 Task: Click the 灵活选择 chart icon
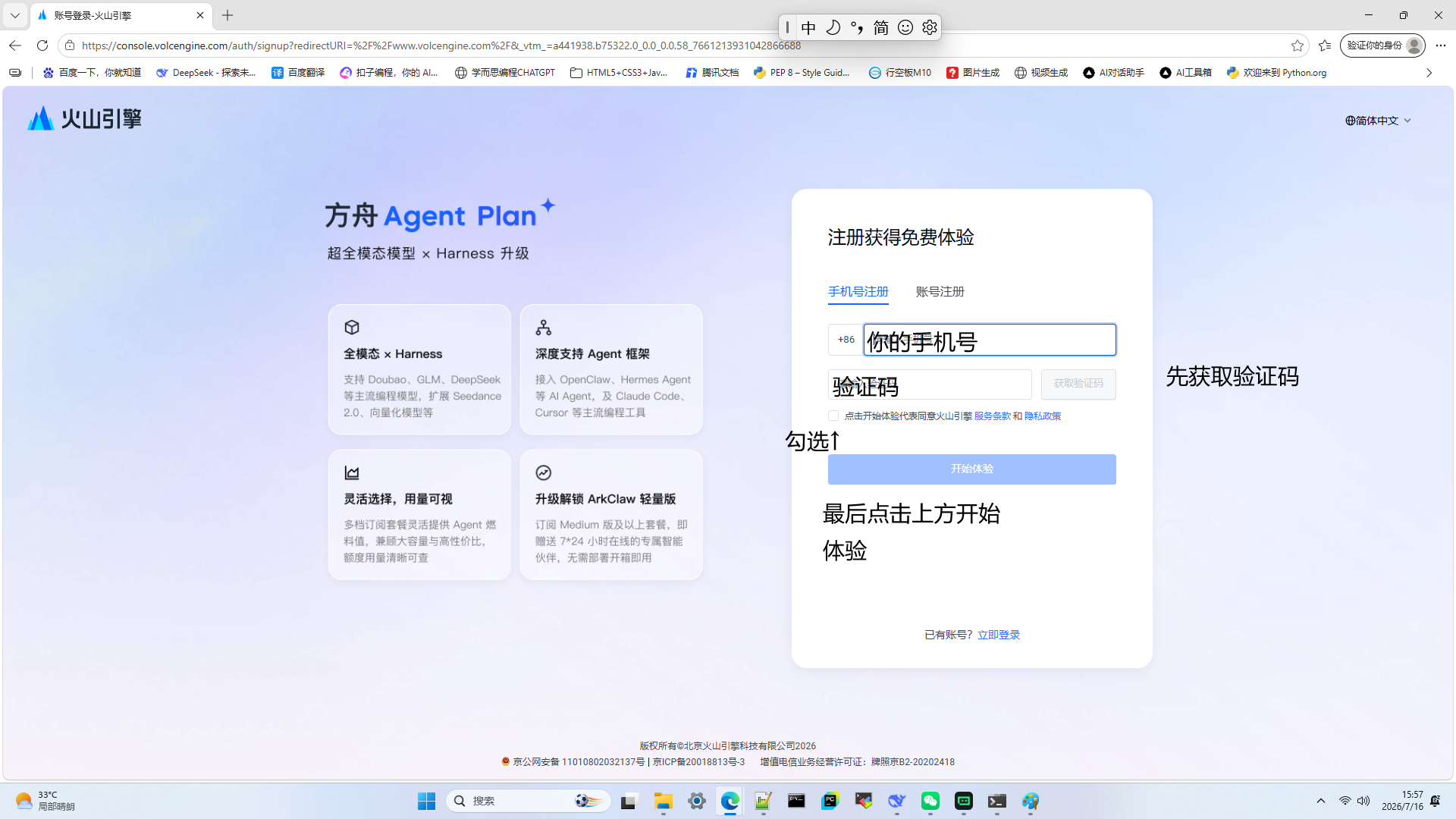(x=352, y=473)
